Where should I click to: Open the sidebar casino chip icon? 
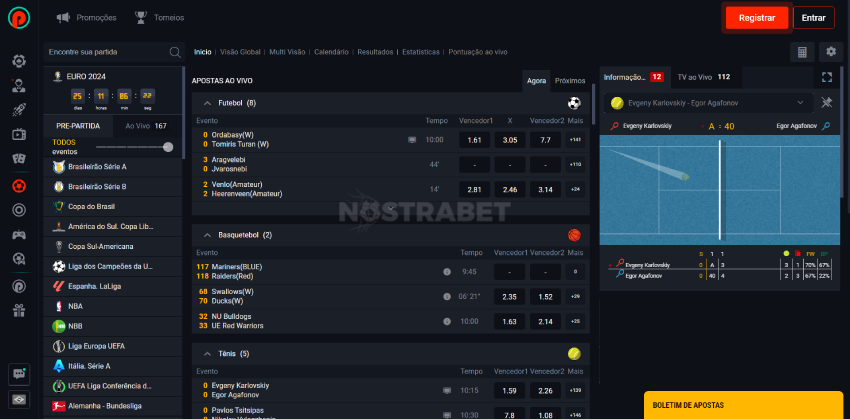click(19, 61)
